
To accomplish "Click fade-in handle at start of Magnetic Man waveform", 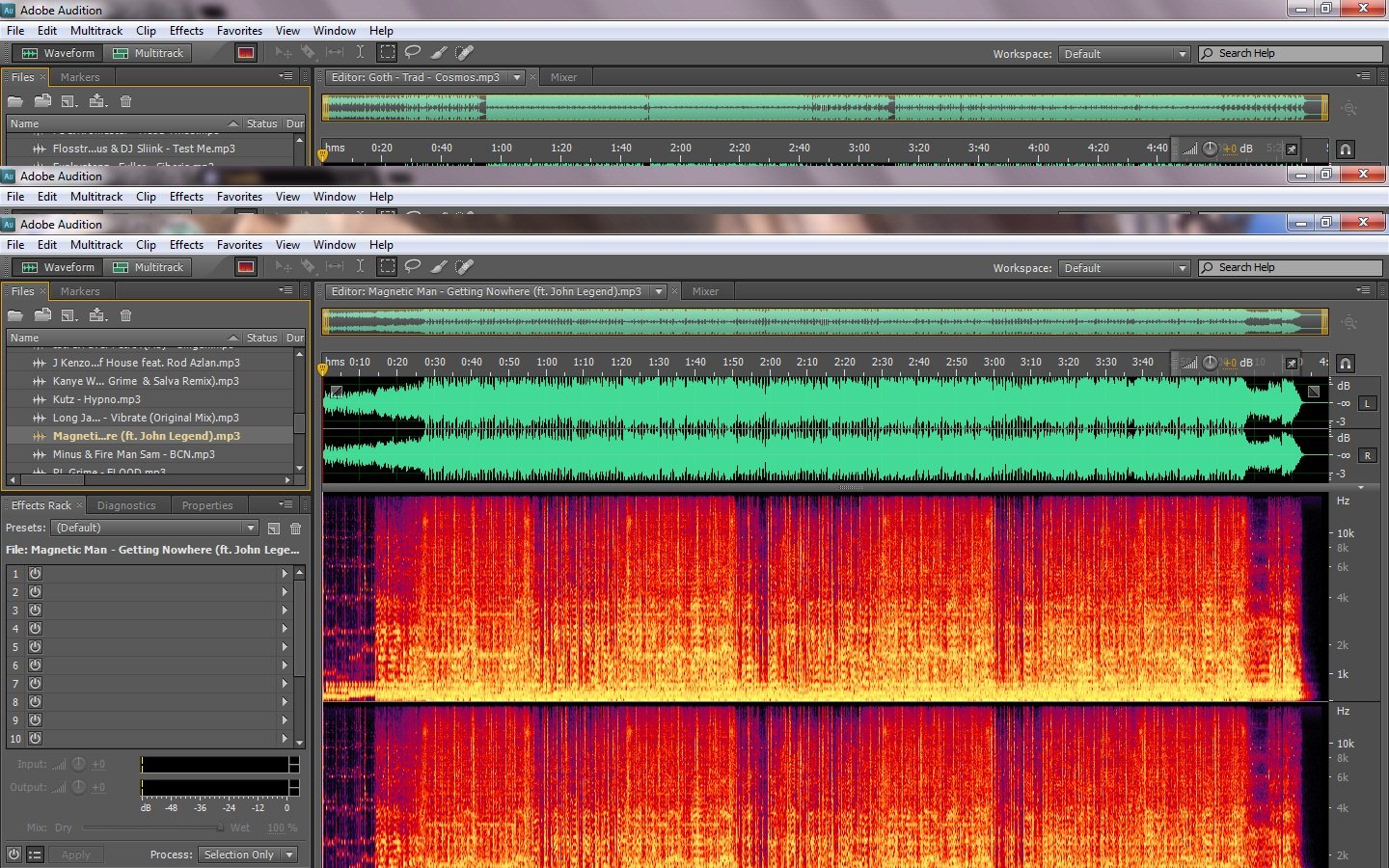I will point(336,392).
